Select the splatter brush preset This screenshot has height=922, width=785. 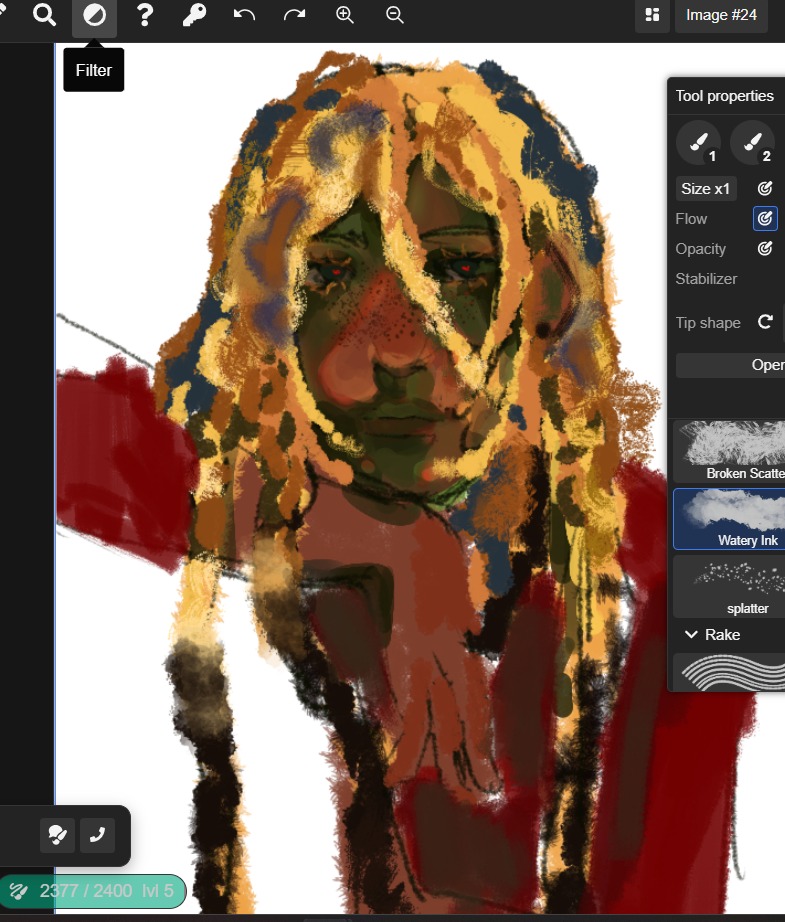(729, 586)
